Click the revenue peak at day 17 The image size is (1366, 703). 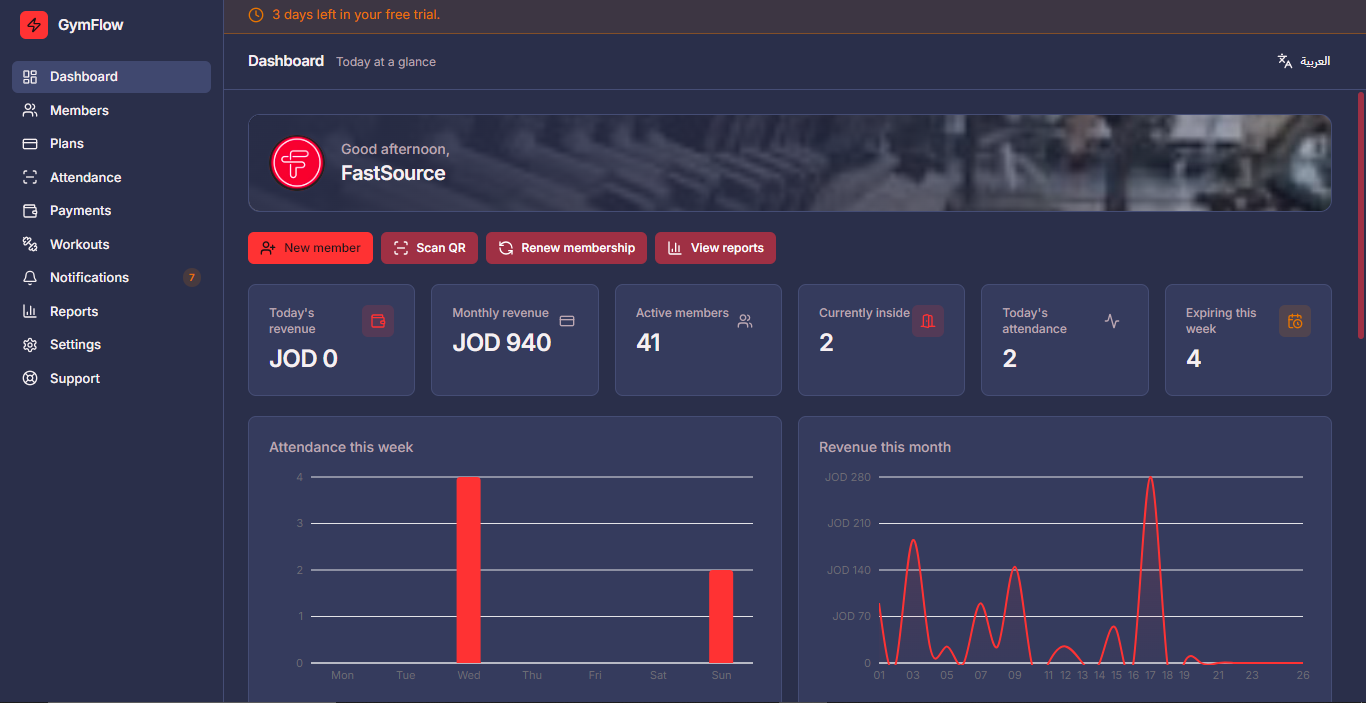1151,479
